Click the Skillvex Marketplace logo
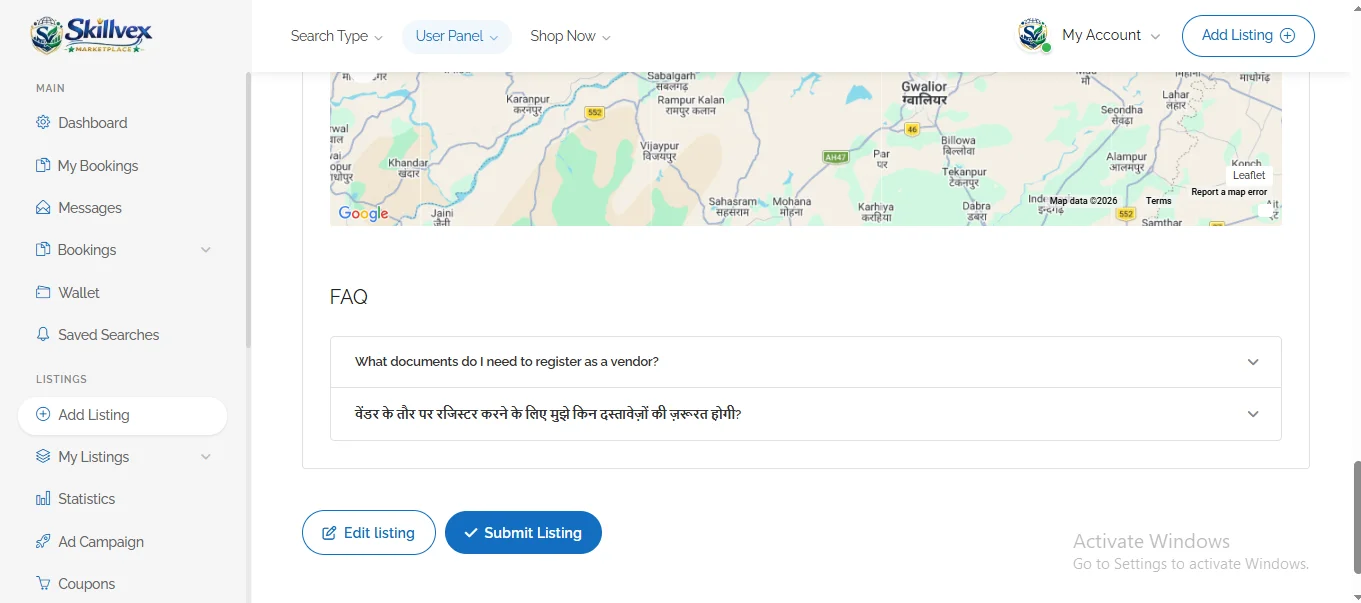This screenshot has height=603, width=1361. coord(92,36)
